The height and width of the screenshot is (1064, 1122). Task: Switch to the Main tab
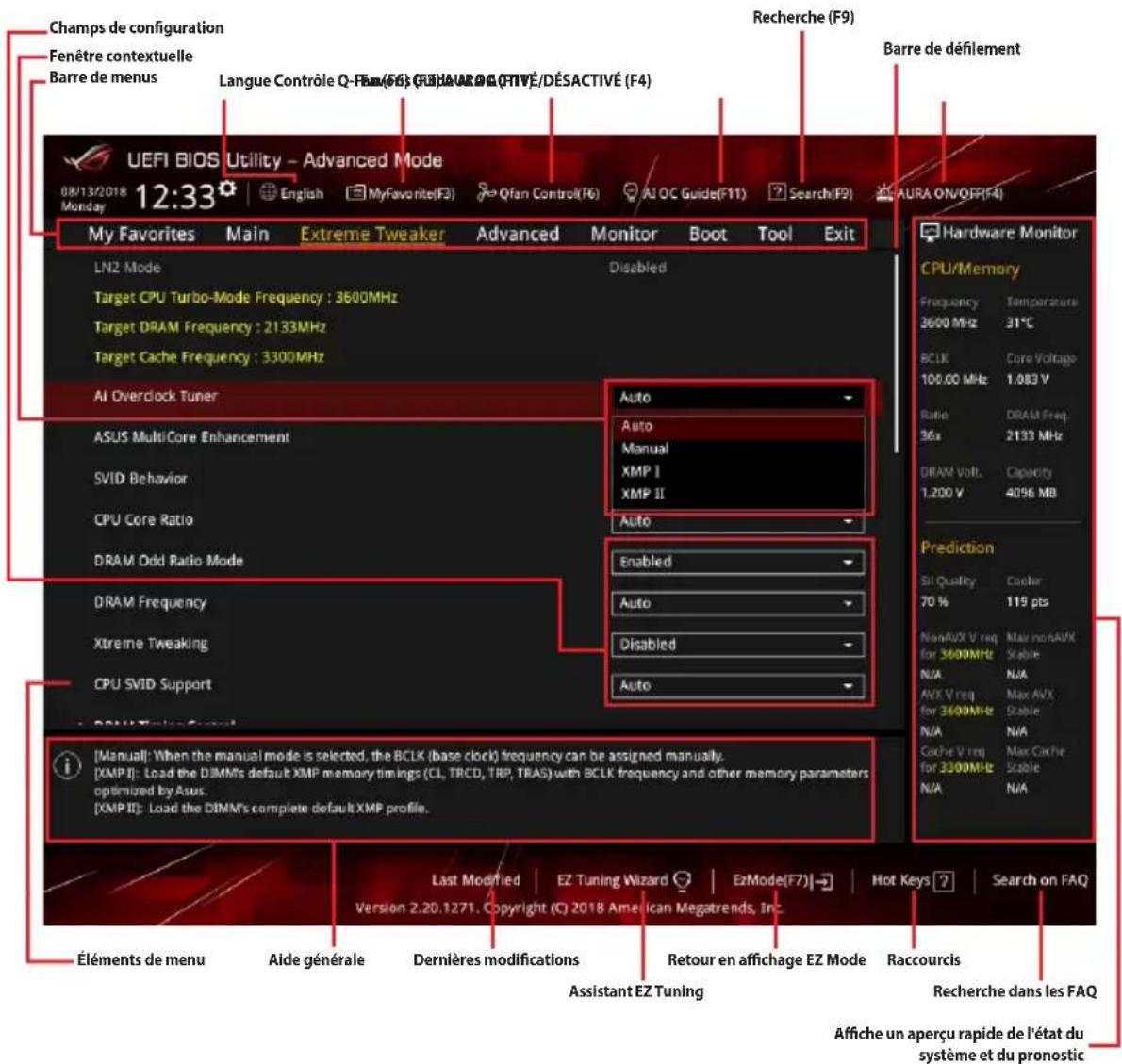click(x=248, y=234)
